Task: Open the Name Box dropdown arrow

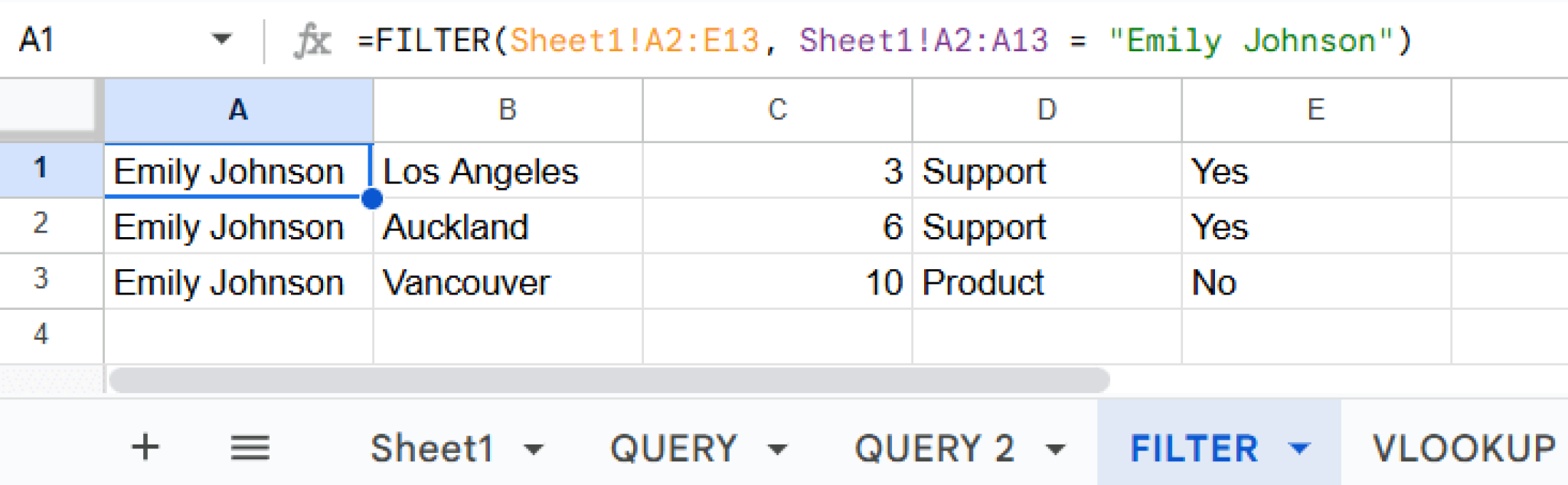Action: (x=220, y=40)
